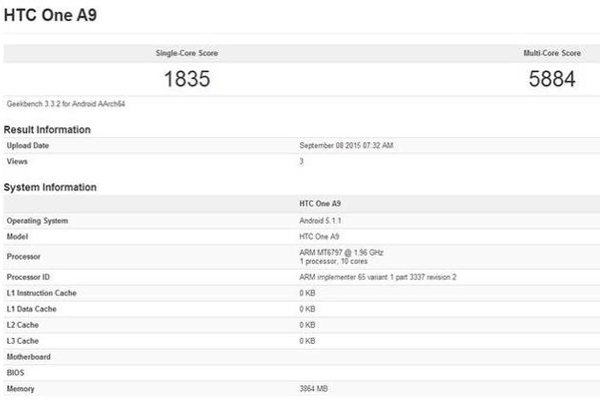Select the 3864 MB memory value

315,387
